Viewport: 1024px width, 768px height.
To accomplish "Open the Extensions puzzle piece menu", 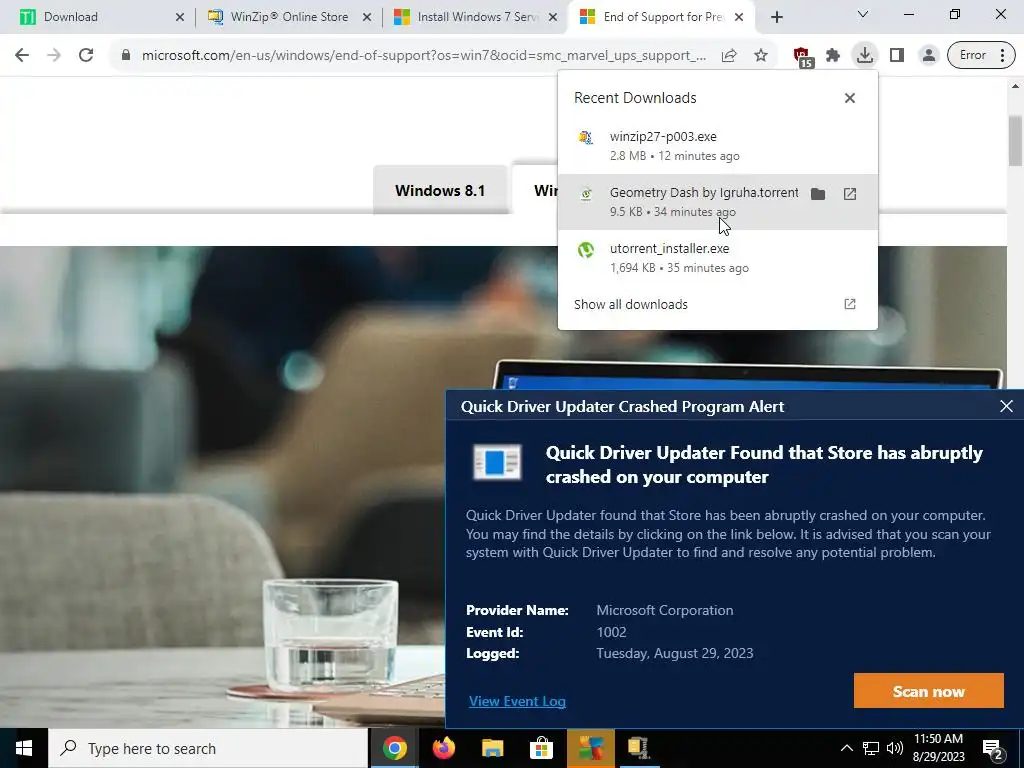I will 833,56.
